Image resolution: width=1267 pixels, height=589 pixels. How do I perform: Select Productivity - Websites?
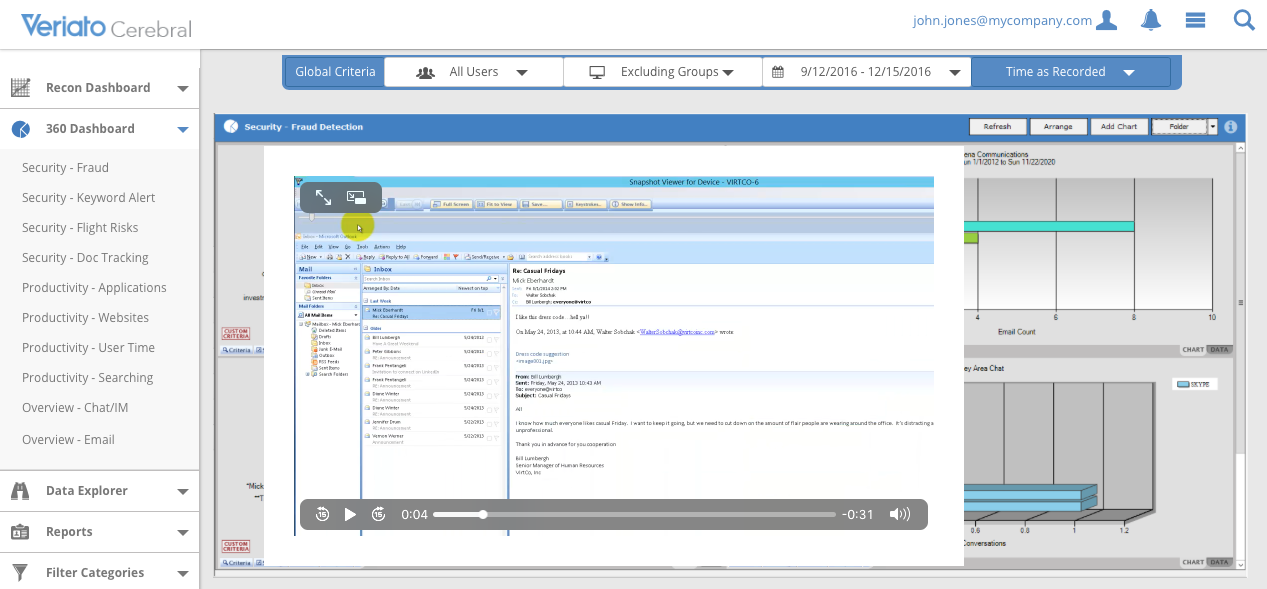click(85, 318)
